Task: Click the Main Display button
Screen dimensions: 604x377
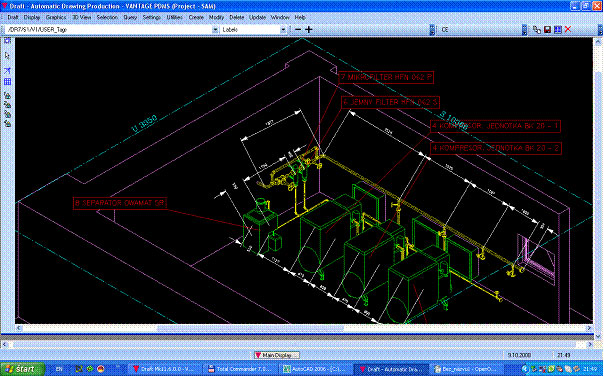Action: (277, 355)
